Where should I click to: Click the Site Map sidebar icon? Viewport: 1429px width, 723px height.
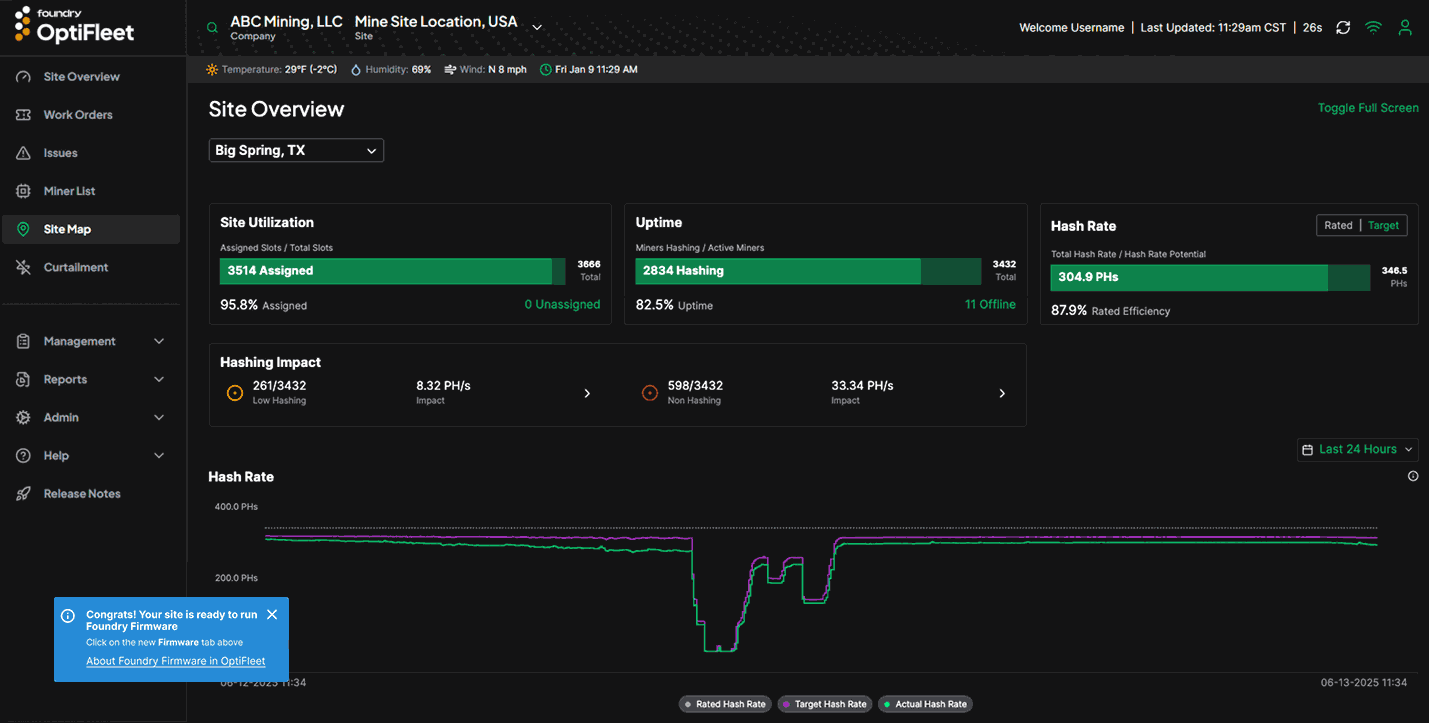[67, 229]
